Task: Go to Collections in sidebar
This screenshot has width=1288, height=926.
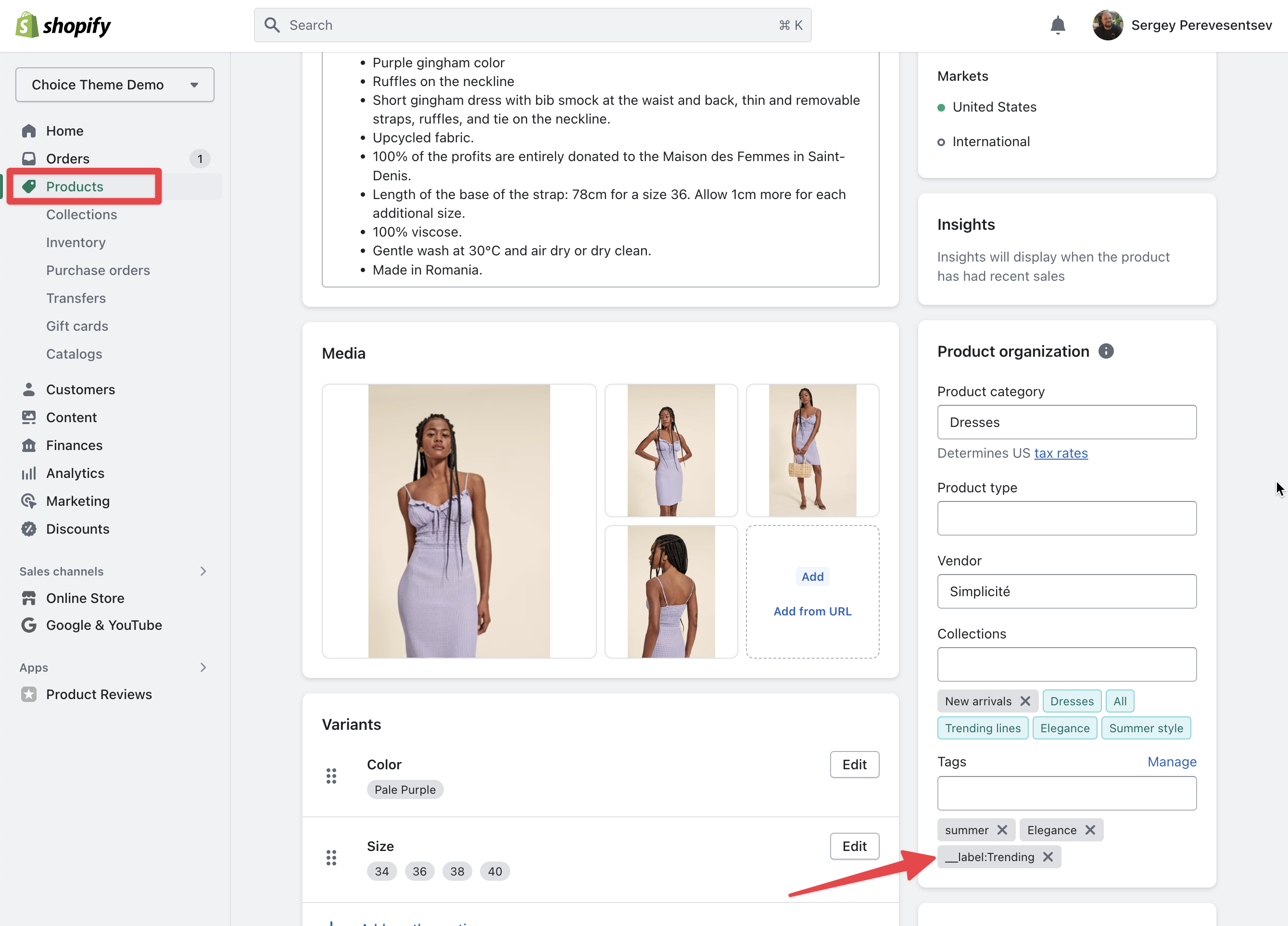Action: (x=82, y=214)
